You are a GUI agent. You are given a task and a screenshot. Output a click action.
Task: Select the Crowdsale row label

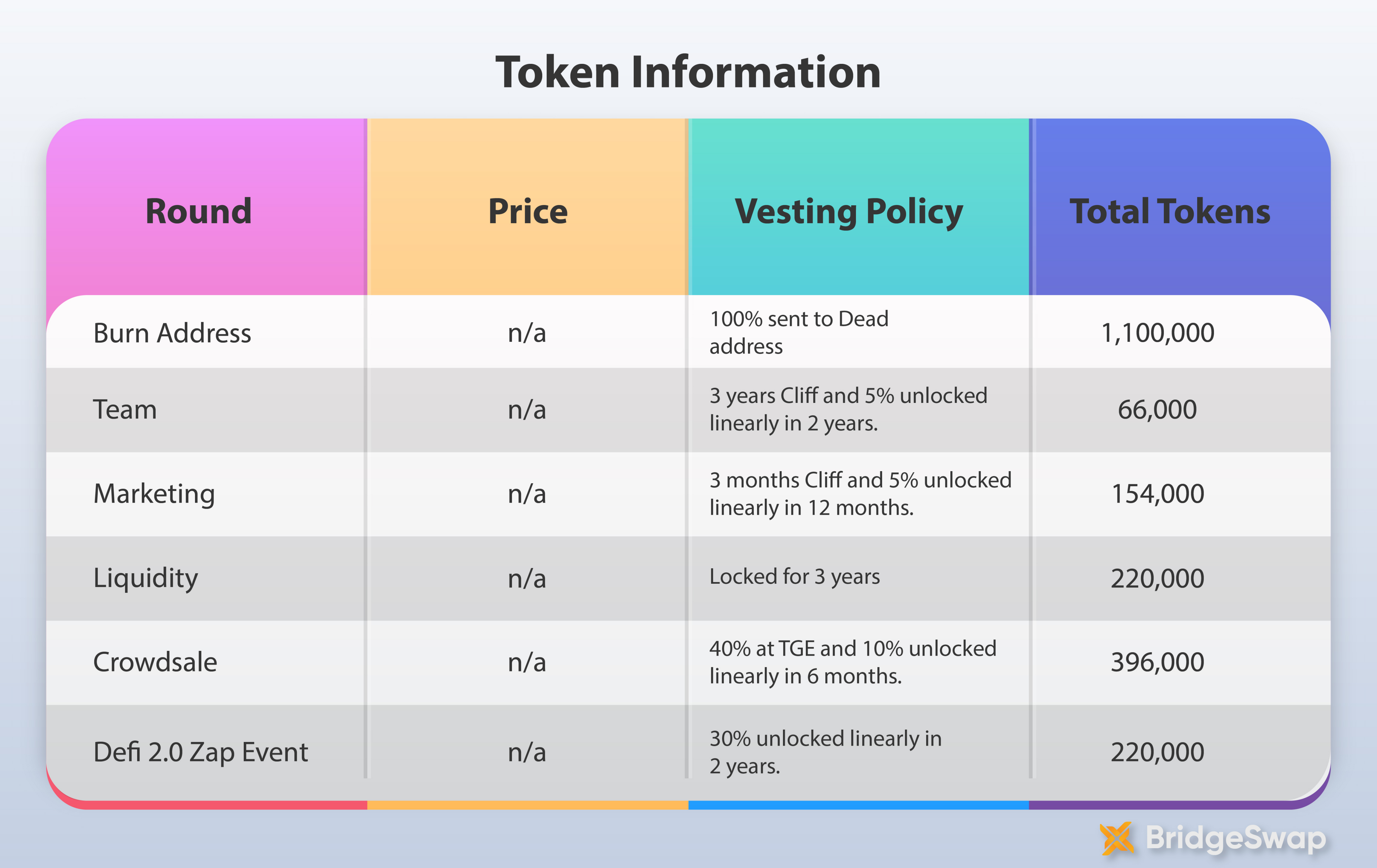click(x=155, y=662)
